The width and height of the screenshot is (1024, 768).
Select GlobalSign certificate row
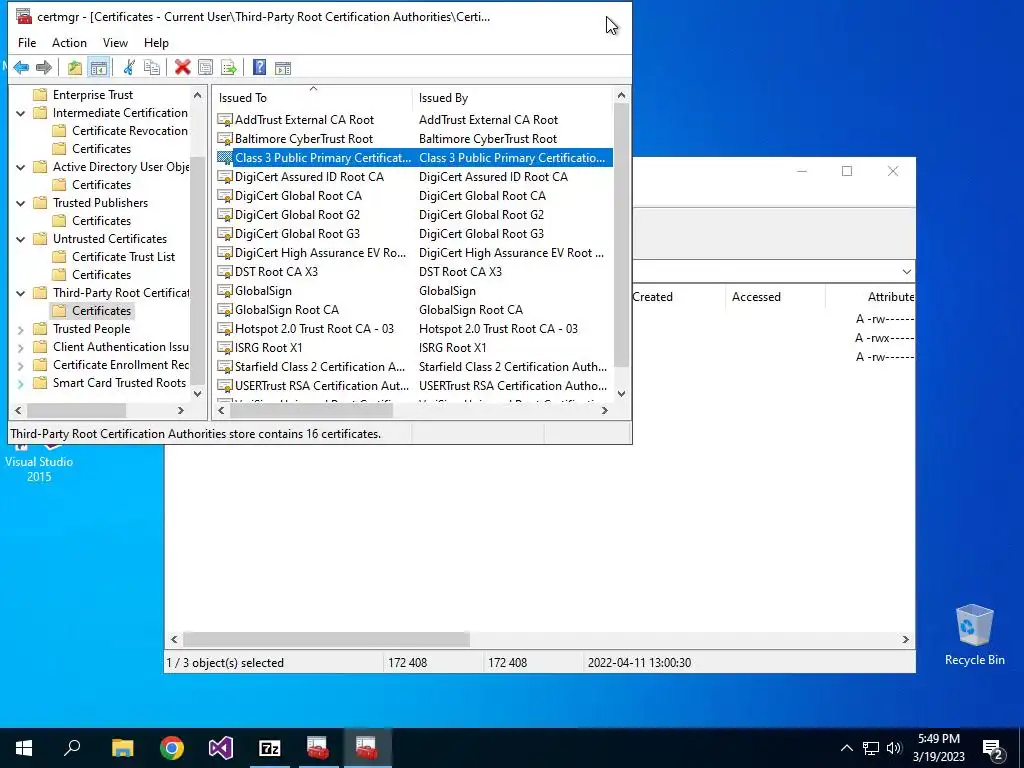tap(414, 291)
